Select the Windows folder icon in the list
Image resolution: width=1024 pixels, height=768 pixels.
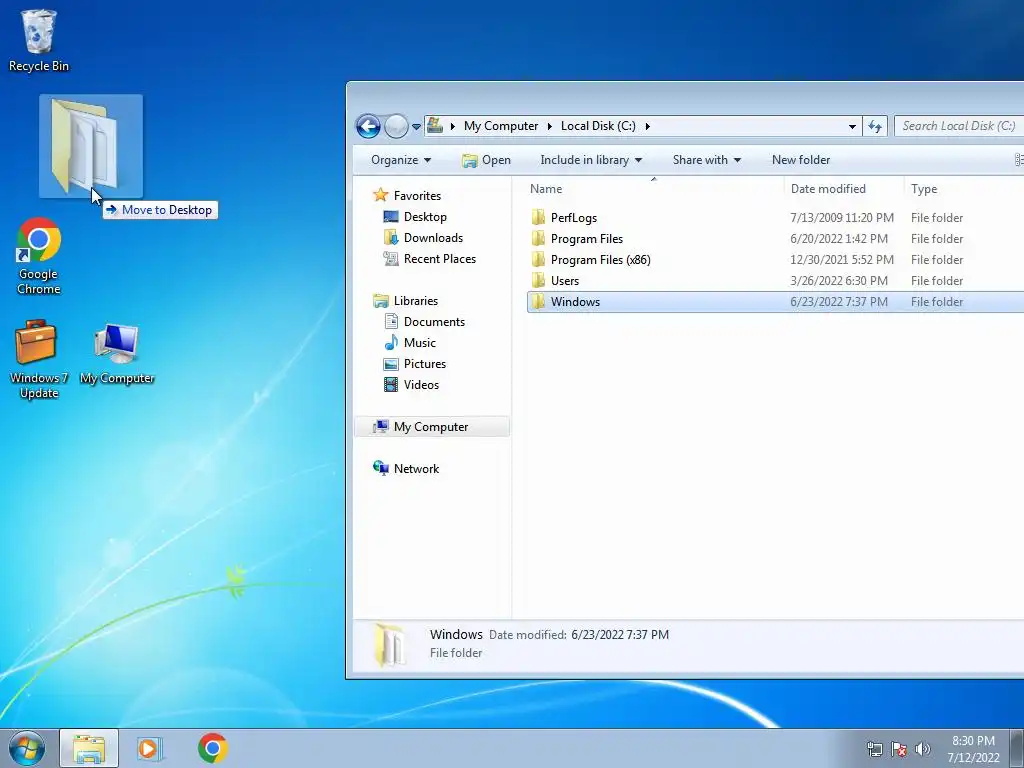tap(538, 301)
